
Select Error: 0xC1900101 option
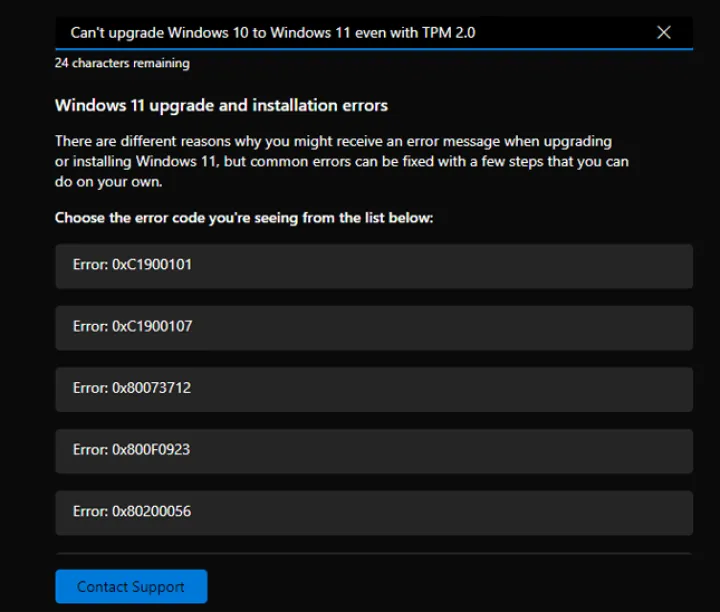[x=373, y=266]
